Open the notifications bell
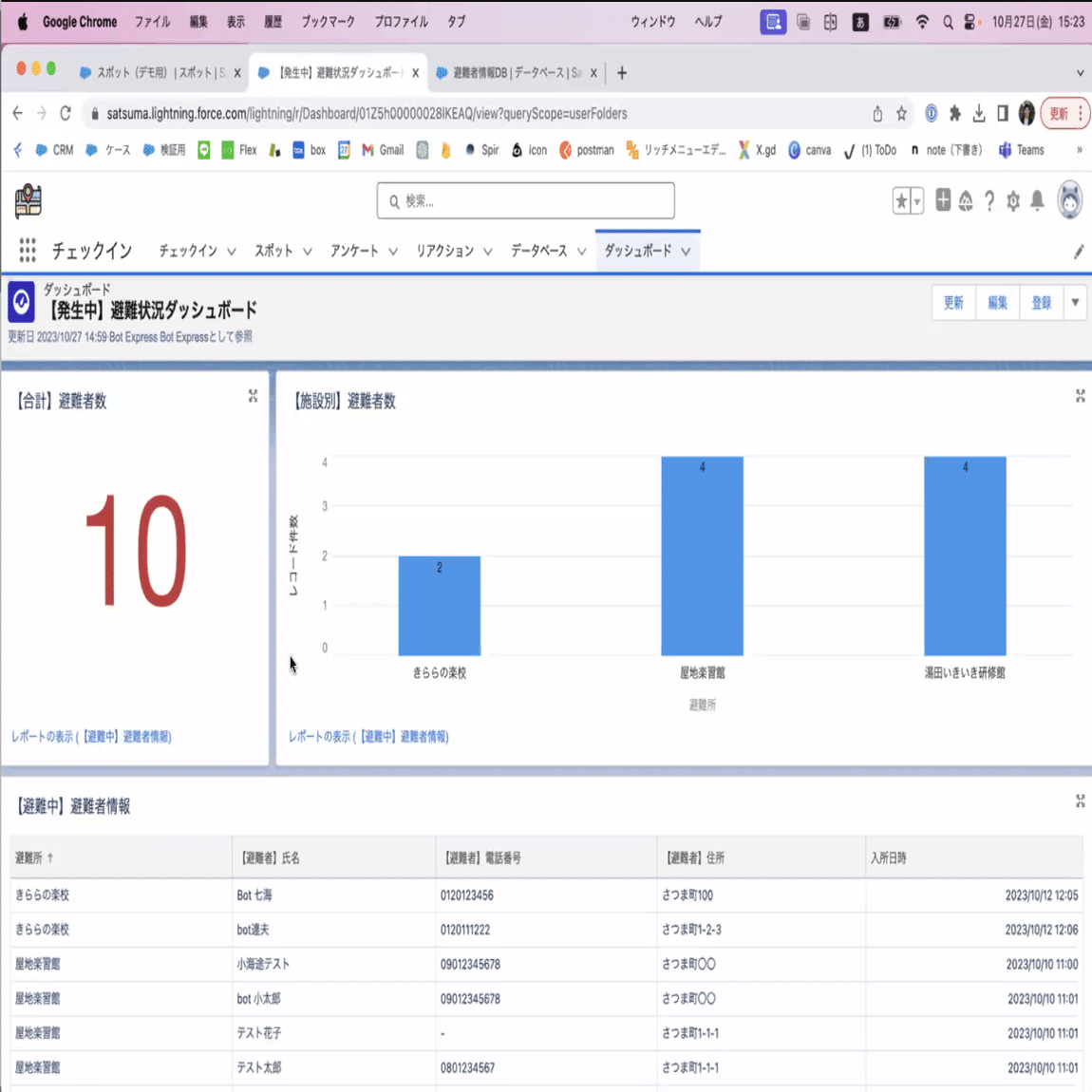Image resolution: width=1092 pixels, height=1092 pixels. click(1037, 200)
